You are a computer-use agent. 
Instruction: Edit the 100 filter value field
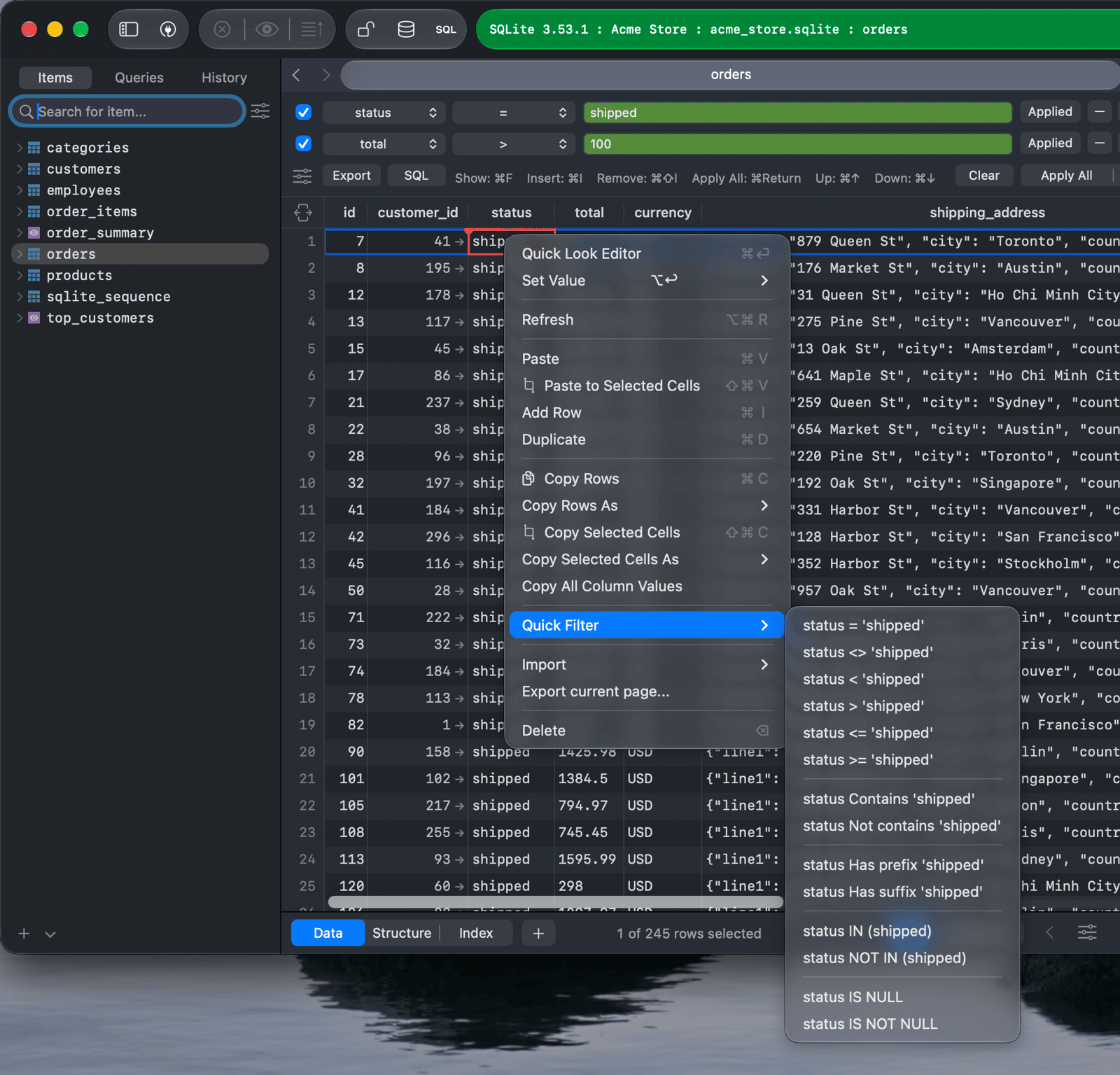[797, 144]
